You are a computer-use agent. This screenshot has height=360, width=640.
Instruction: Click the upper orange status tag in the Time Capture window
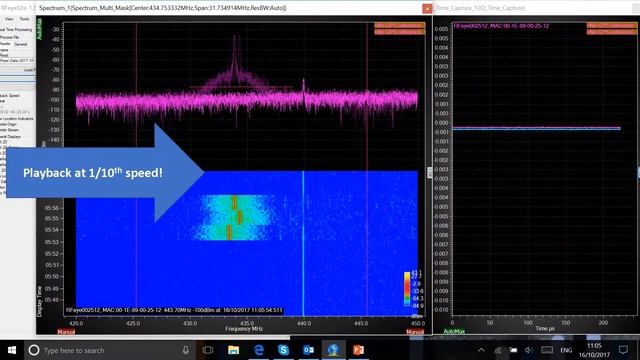611,25
